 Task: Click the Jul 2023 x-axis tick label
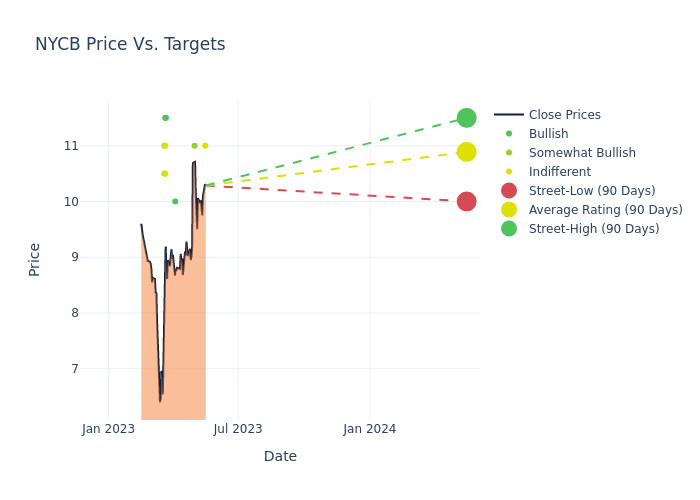tap(238, 429)
